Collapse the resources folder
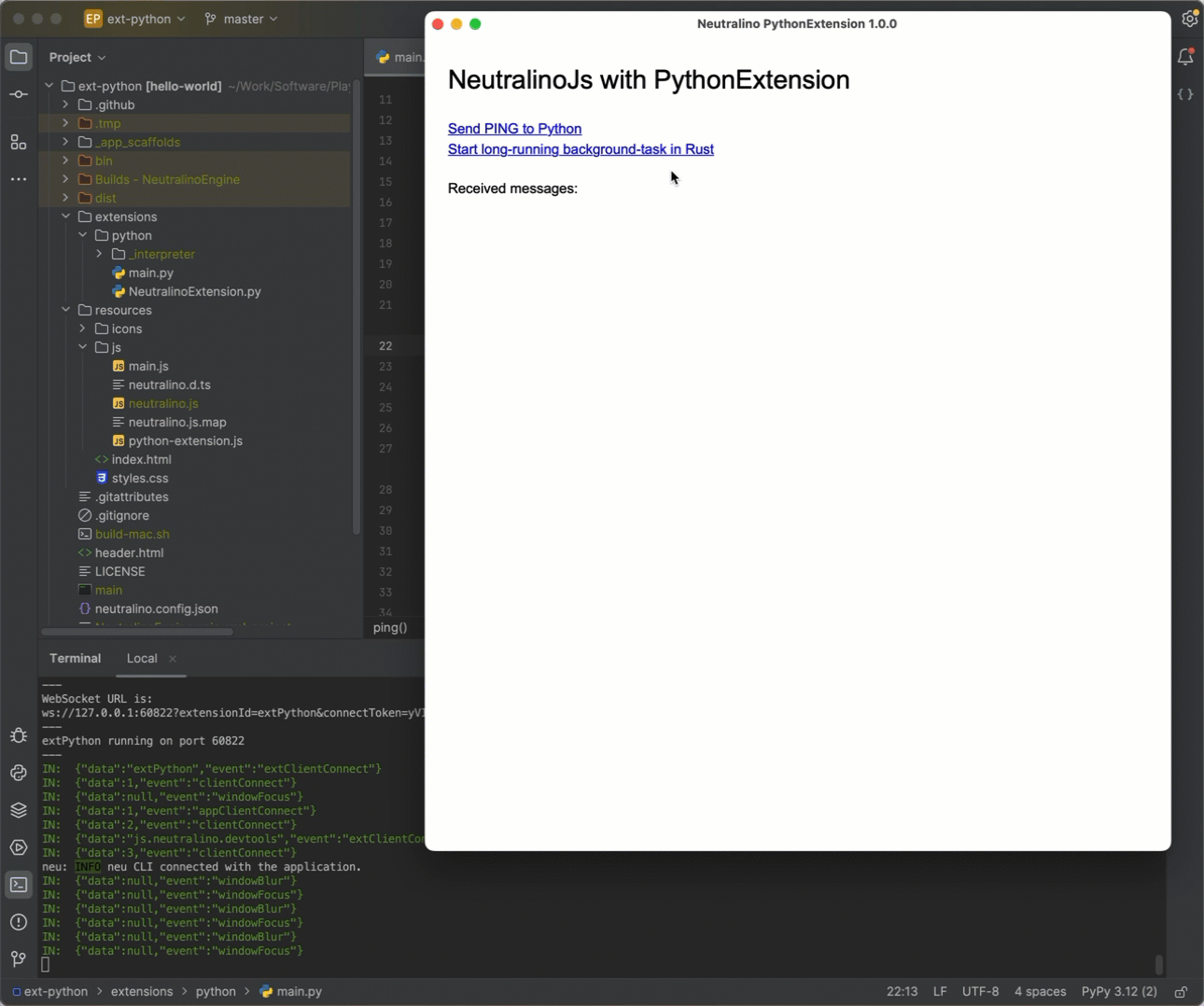1204x1006 pixels. 66,310
